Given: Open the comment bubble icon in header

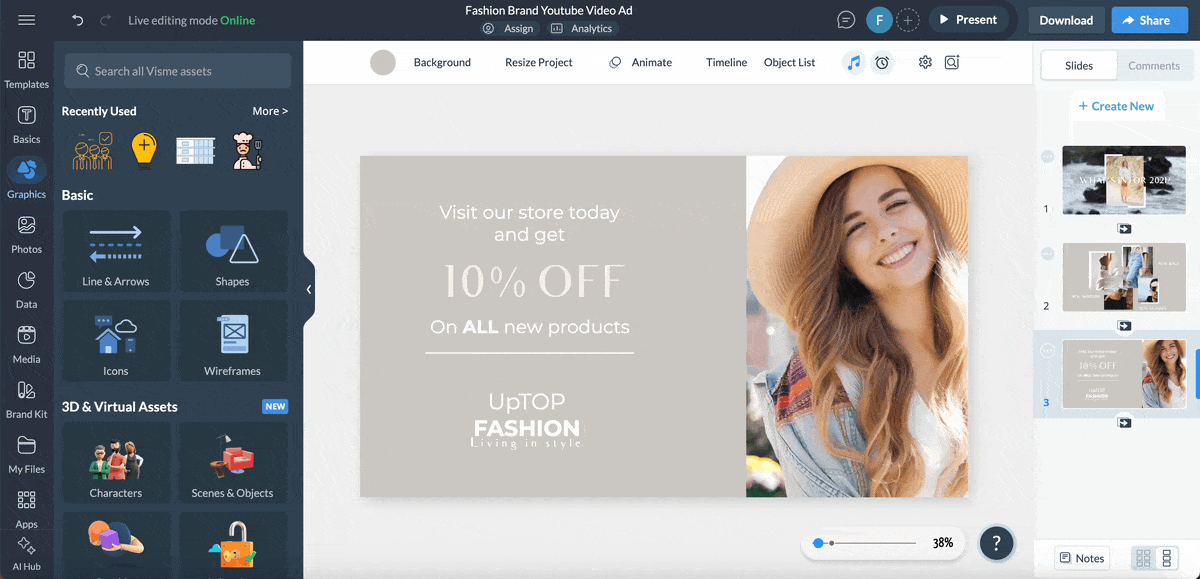Looking at the screenshot, I should click(x=846, y=20).
